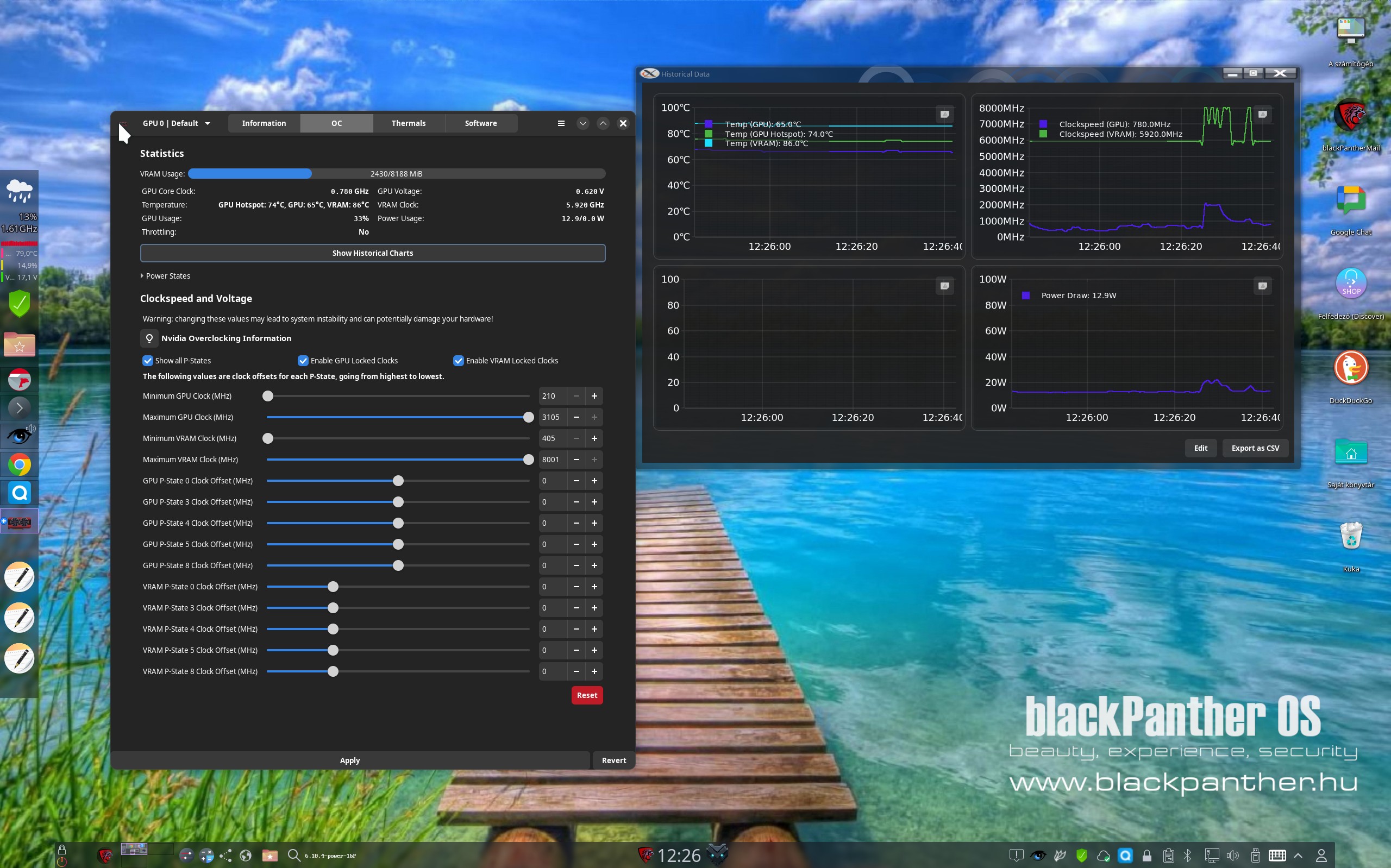Image resolution: width=1391 pixels, height=868 pixels.
Task: Toggle Enable VRAM Locked Clocks checkbox
Action: click(x=458, y=361)
